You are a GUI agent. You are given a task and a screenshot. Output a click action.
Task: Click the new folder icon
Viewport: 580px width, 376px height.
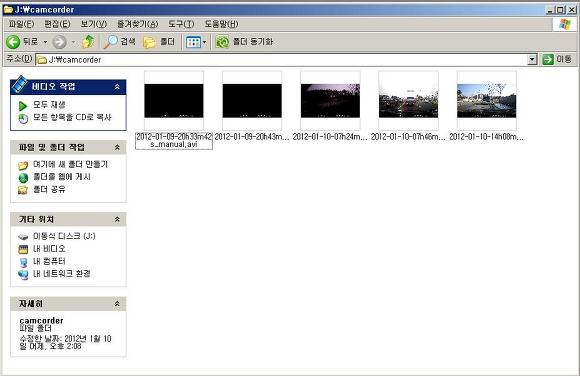coord(23,165)
